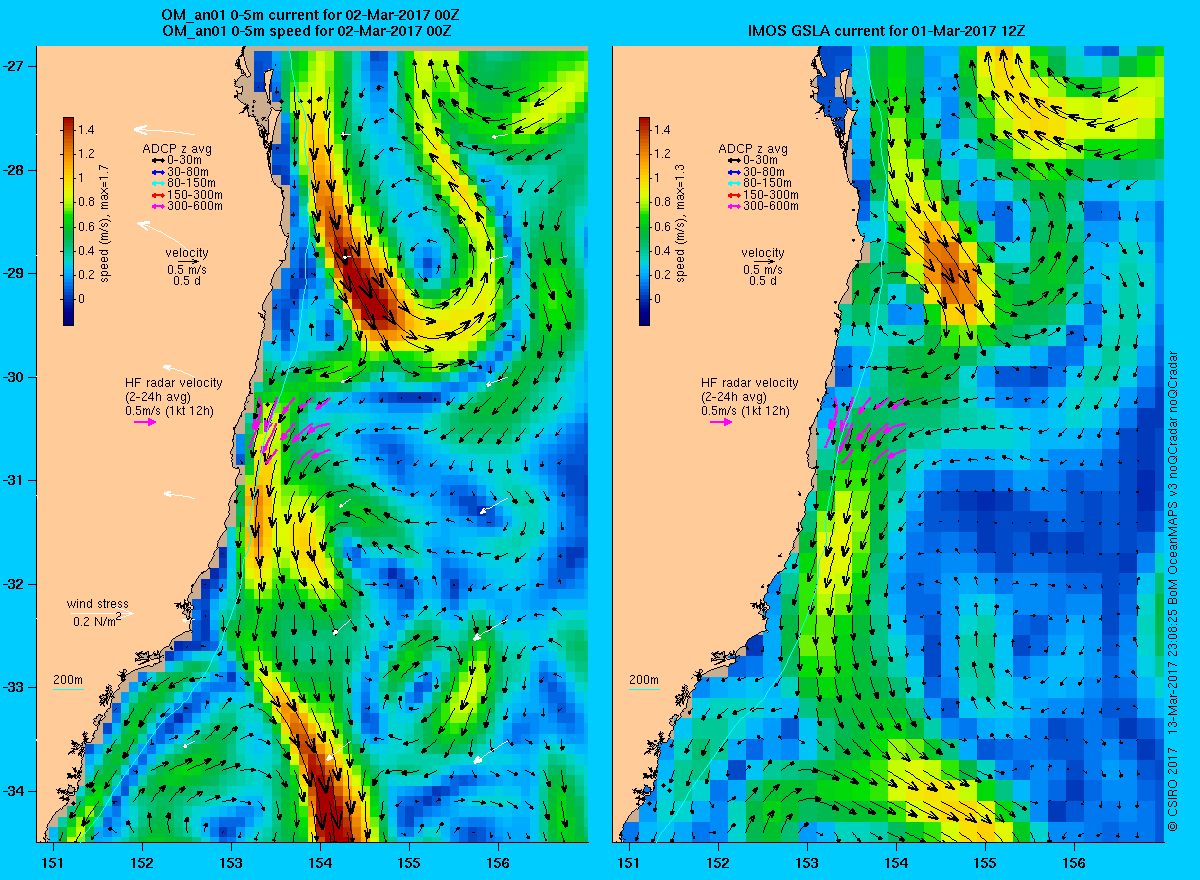This screenshot has height=880, width=1200.
Task: Click '0.5 d' text in IMOS GSLA map
Action: click(x=763, y=281)
